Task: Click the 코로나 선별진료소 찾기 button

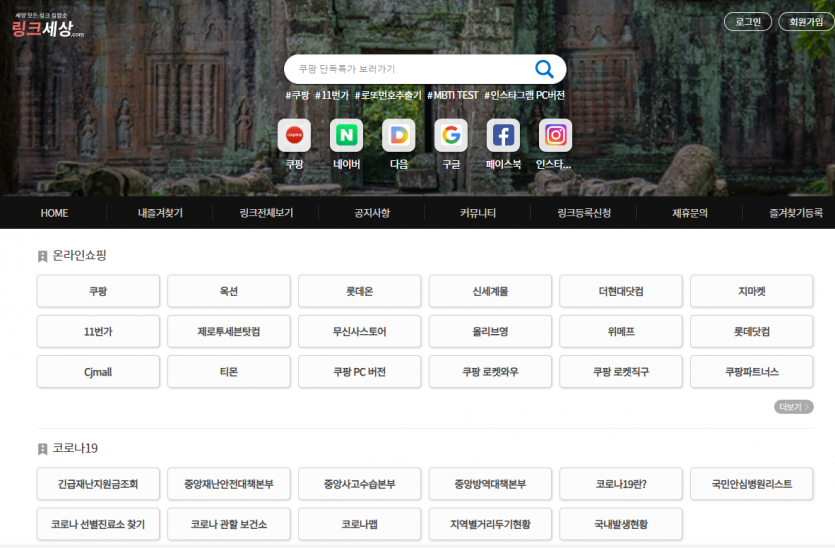Action: tap(98, 525)
